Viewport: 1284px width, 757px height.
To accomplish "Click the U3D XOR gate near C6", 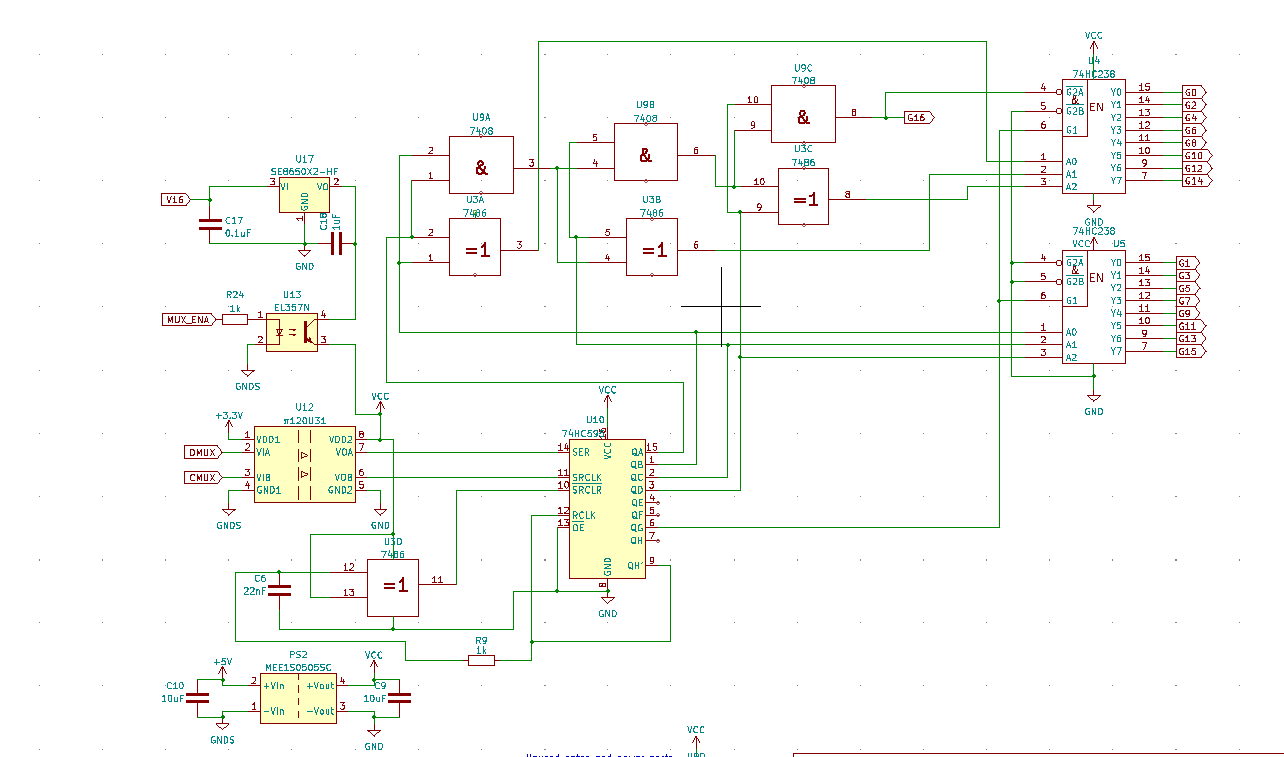I will [393, 587].
